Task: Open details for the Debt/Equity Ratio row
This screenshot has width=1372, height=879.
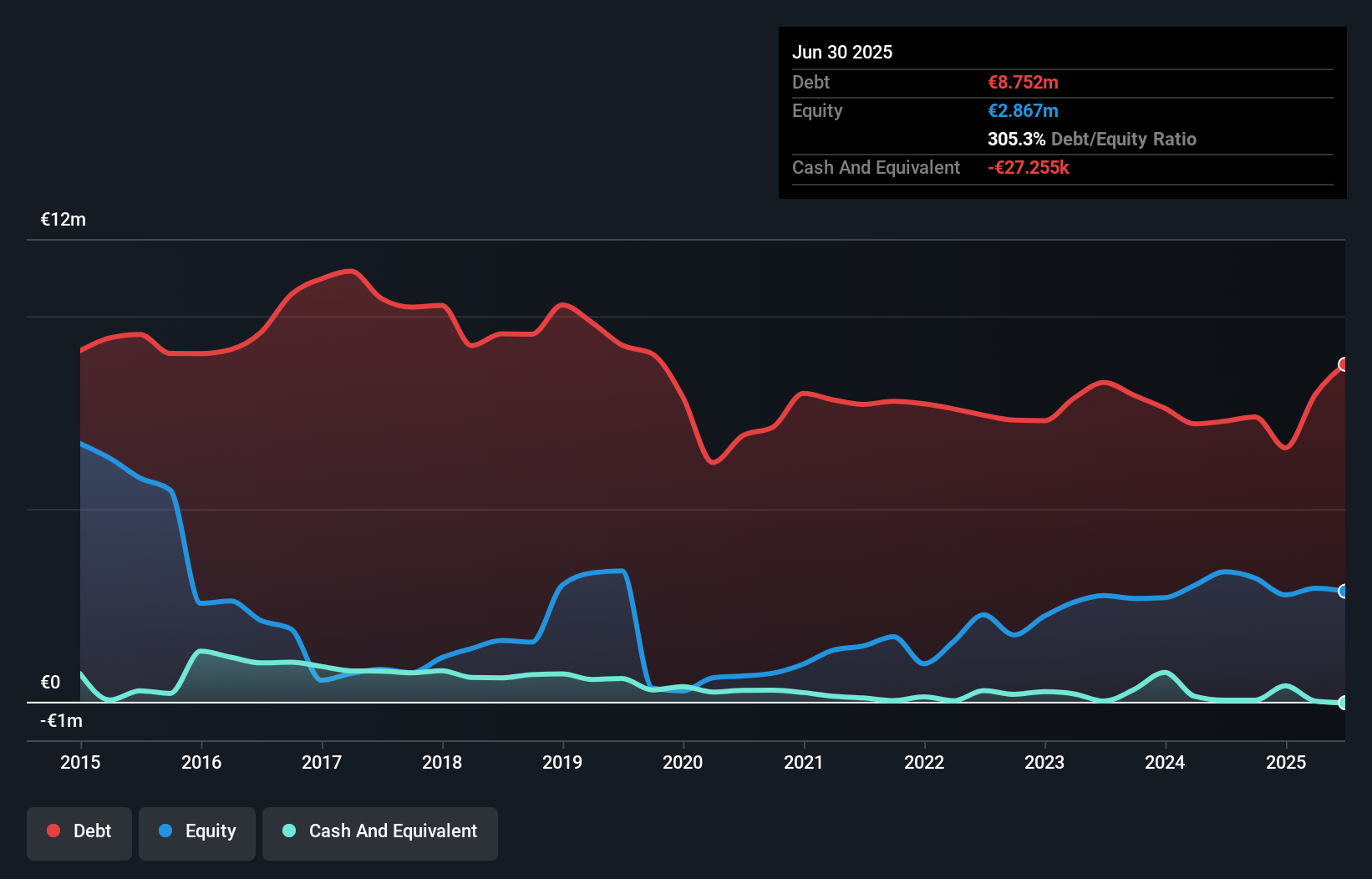Action: 1091,139
